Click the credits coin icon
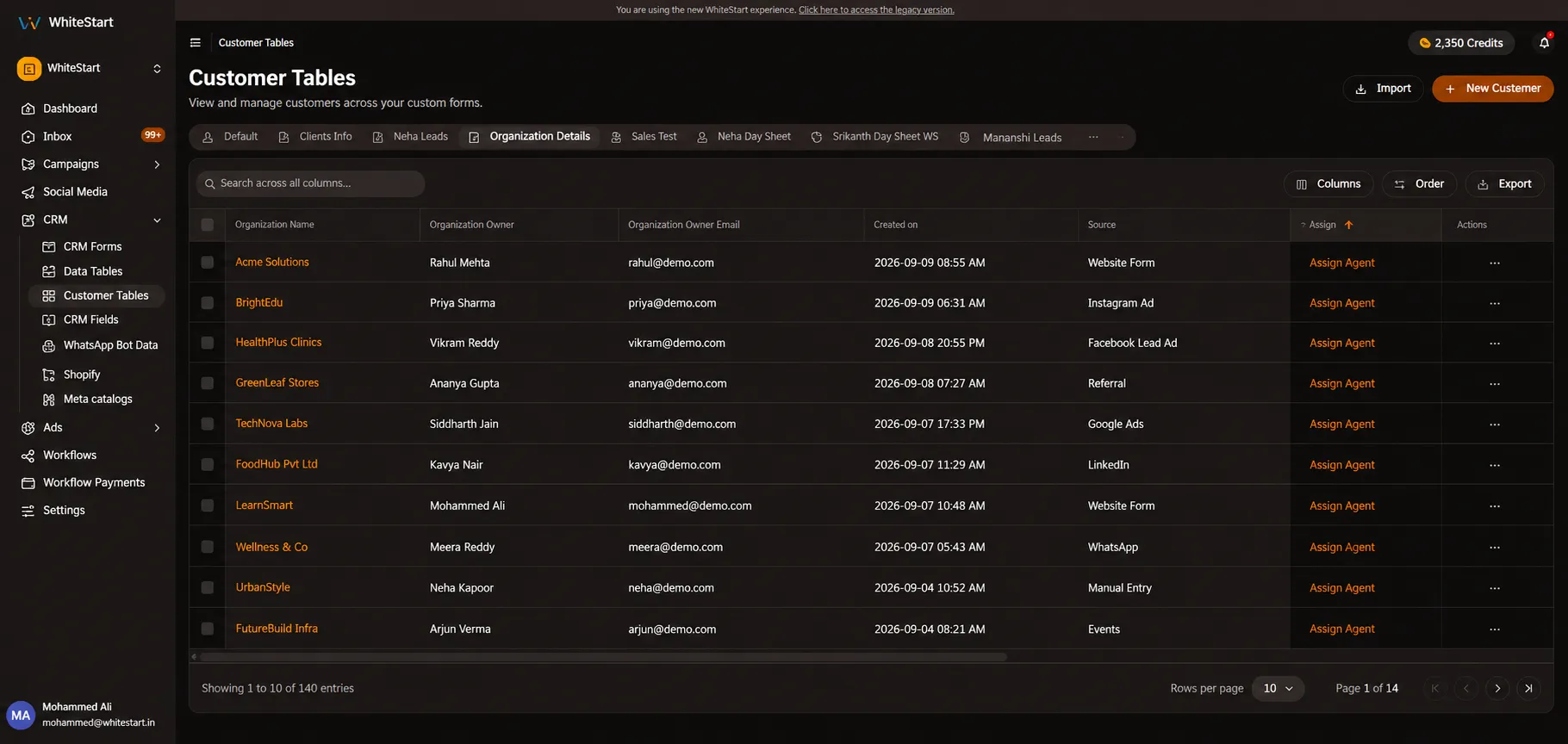 pyautogui.click(x=1425, y=43)
